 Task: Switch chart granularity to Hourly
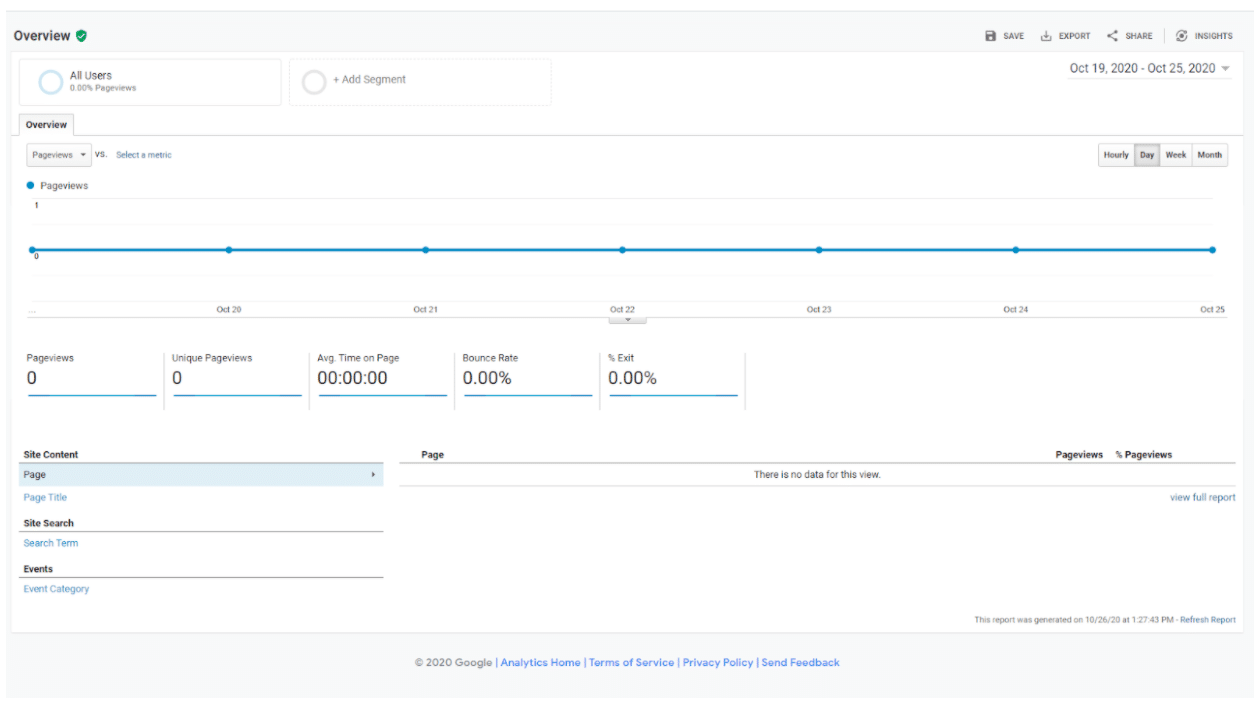[x=1116, y=155]
